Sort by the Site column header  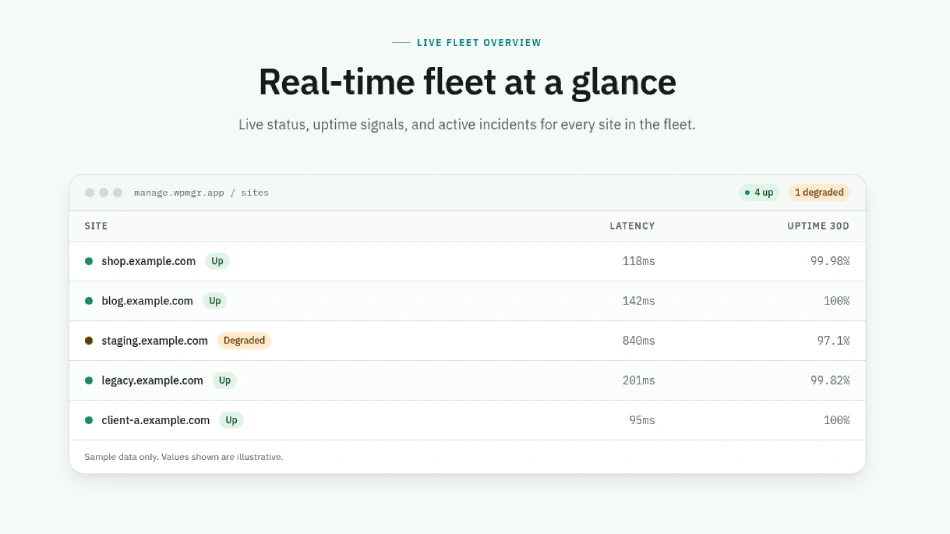(x=96, y=226)
